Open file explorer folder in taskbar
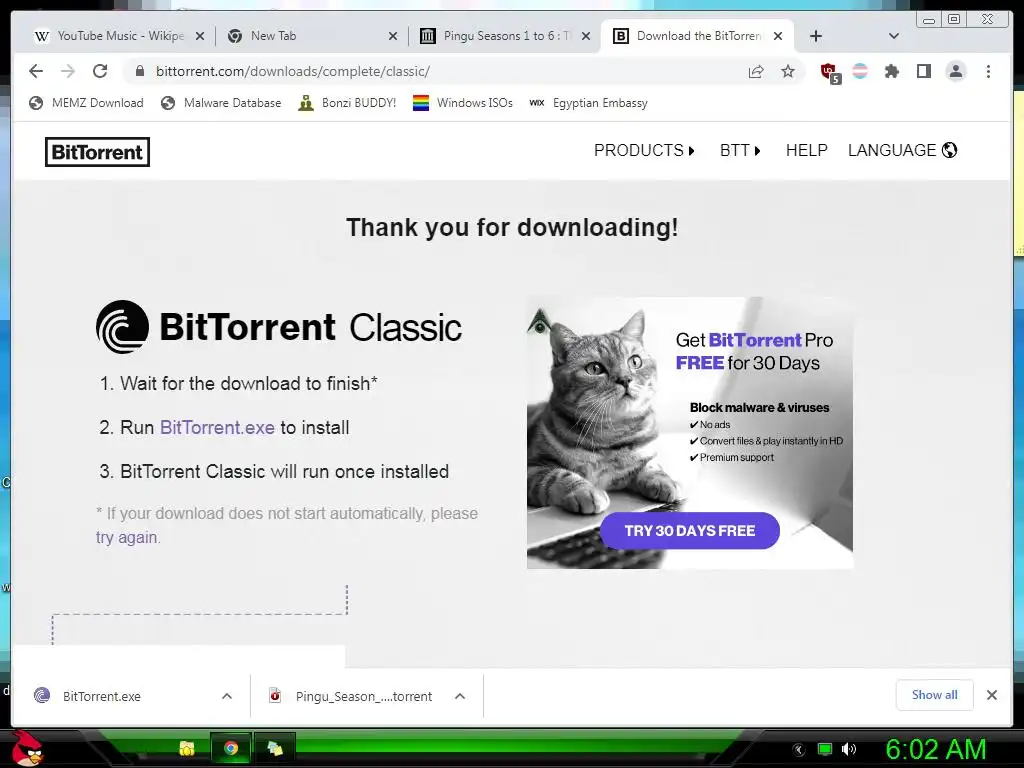 (187, 748)
